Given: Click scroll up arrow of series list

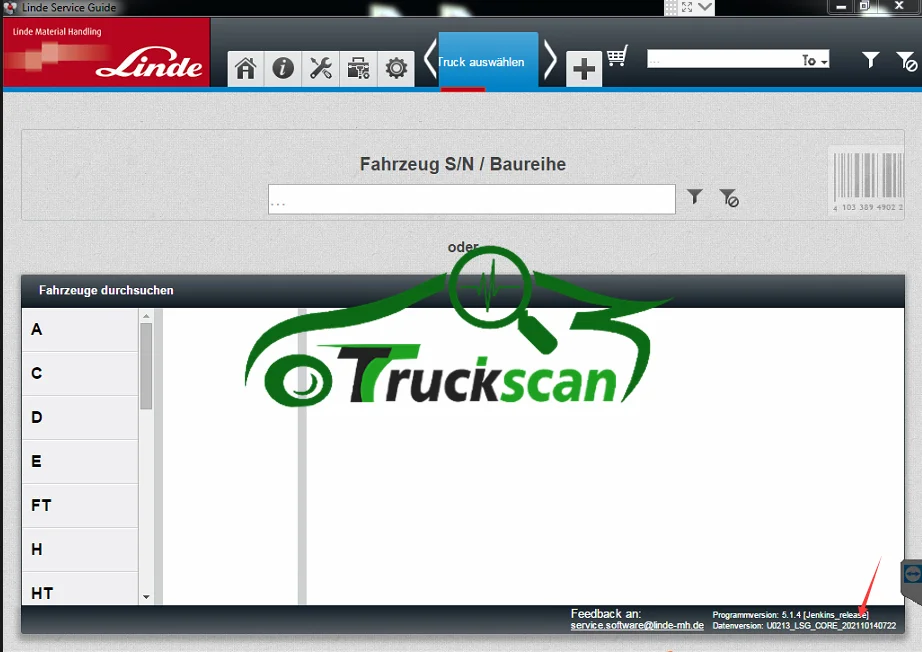Looking at the screenshot, I should [146, 316].
